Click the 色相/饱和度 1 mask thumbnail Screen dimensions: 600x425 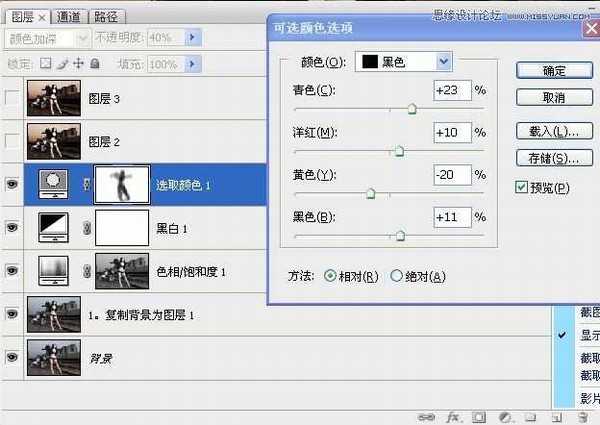[x=122, y=271]
